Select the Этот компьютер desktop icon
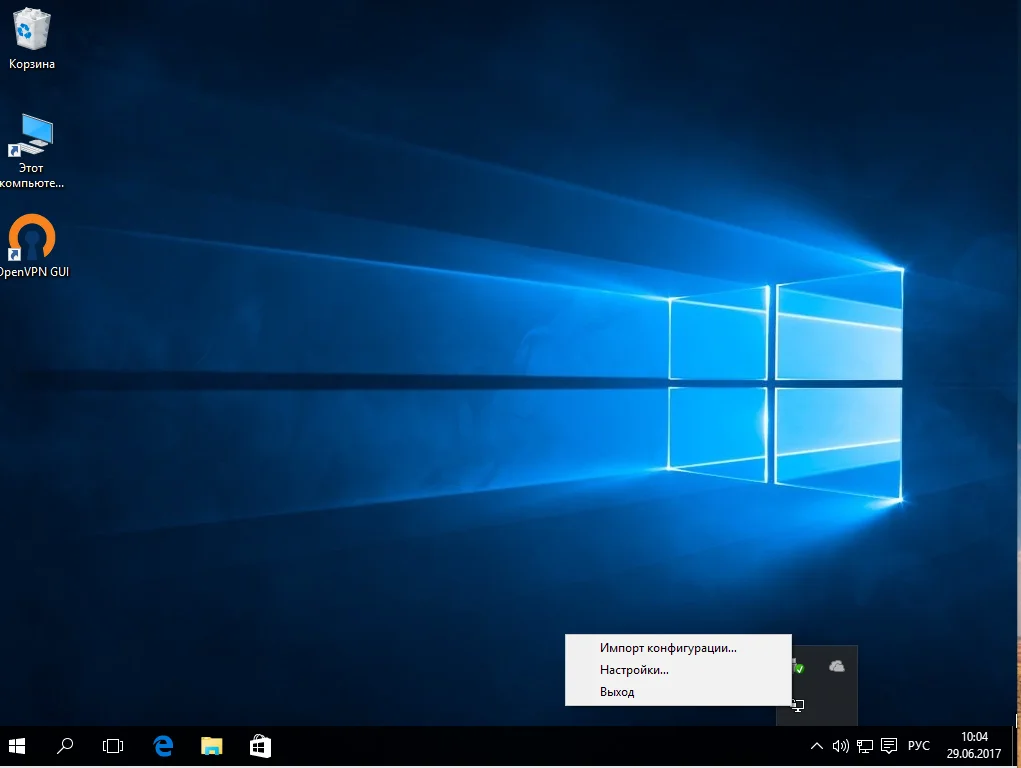Image resolution: width=1021 pixels, height=768 pixels. 32,148
